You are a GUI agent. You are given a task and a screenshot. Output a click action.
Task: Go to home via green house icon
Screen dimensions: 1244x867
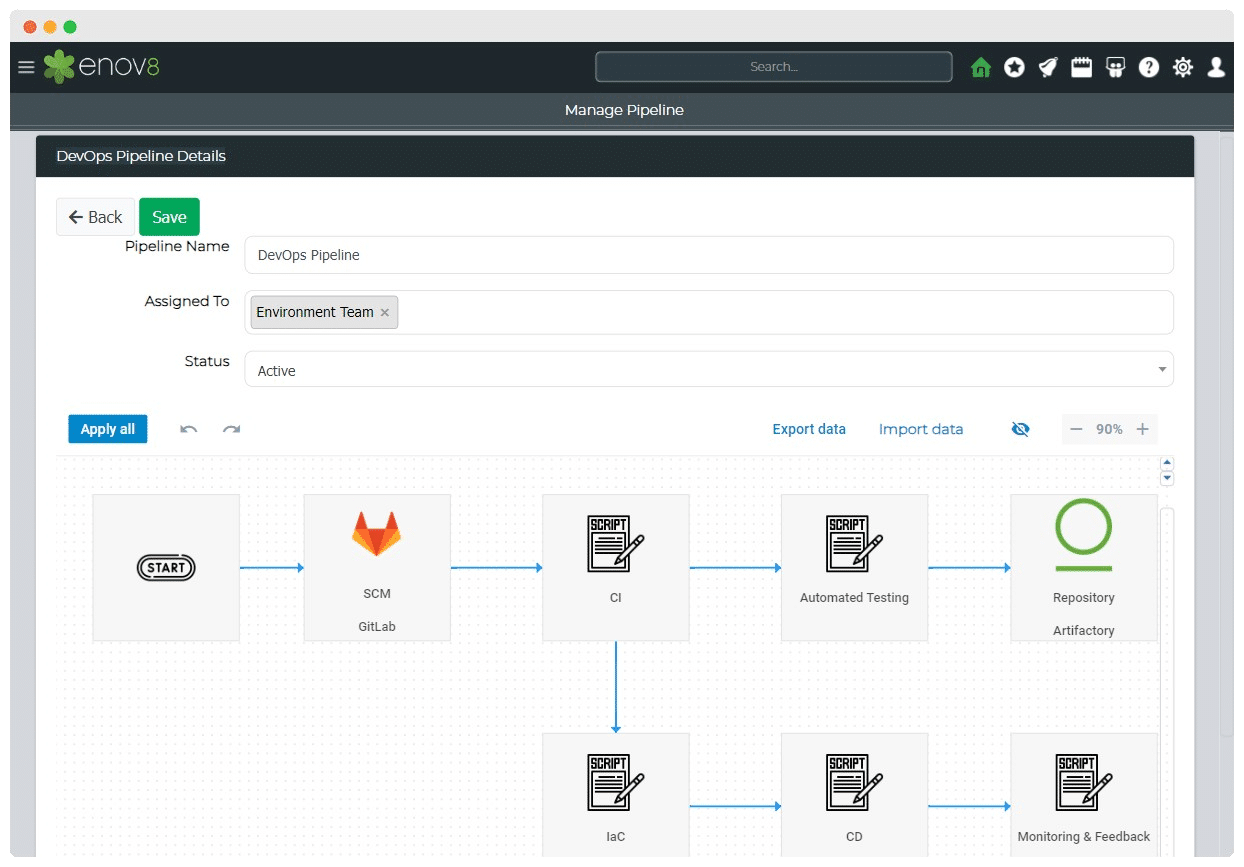[x=980, y=67]
